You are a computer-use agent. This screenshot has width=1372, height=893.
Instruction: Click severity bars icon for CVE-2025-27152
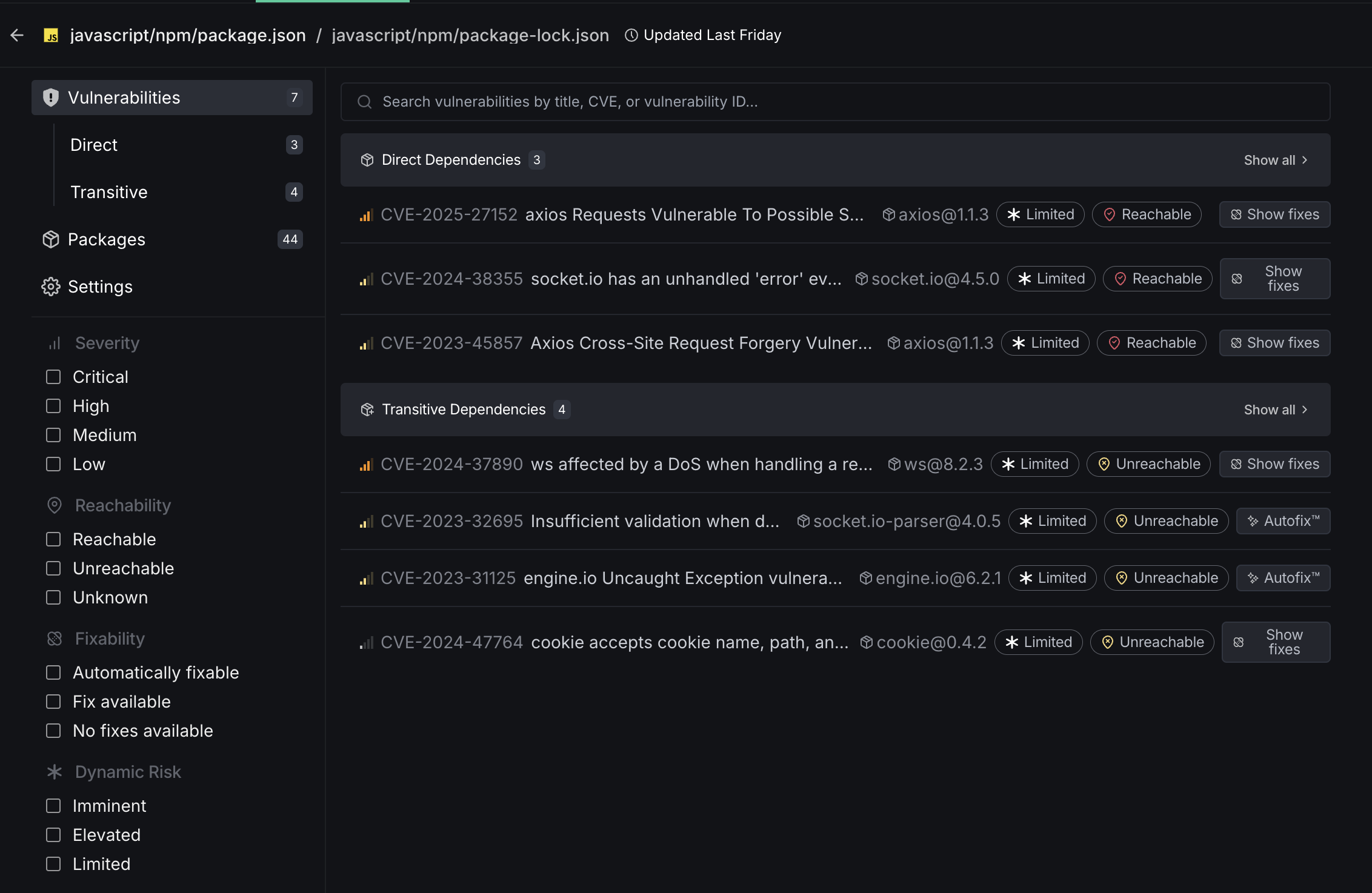(366, 215)
